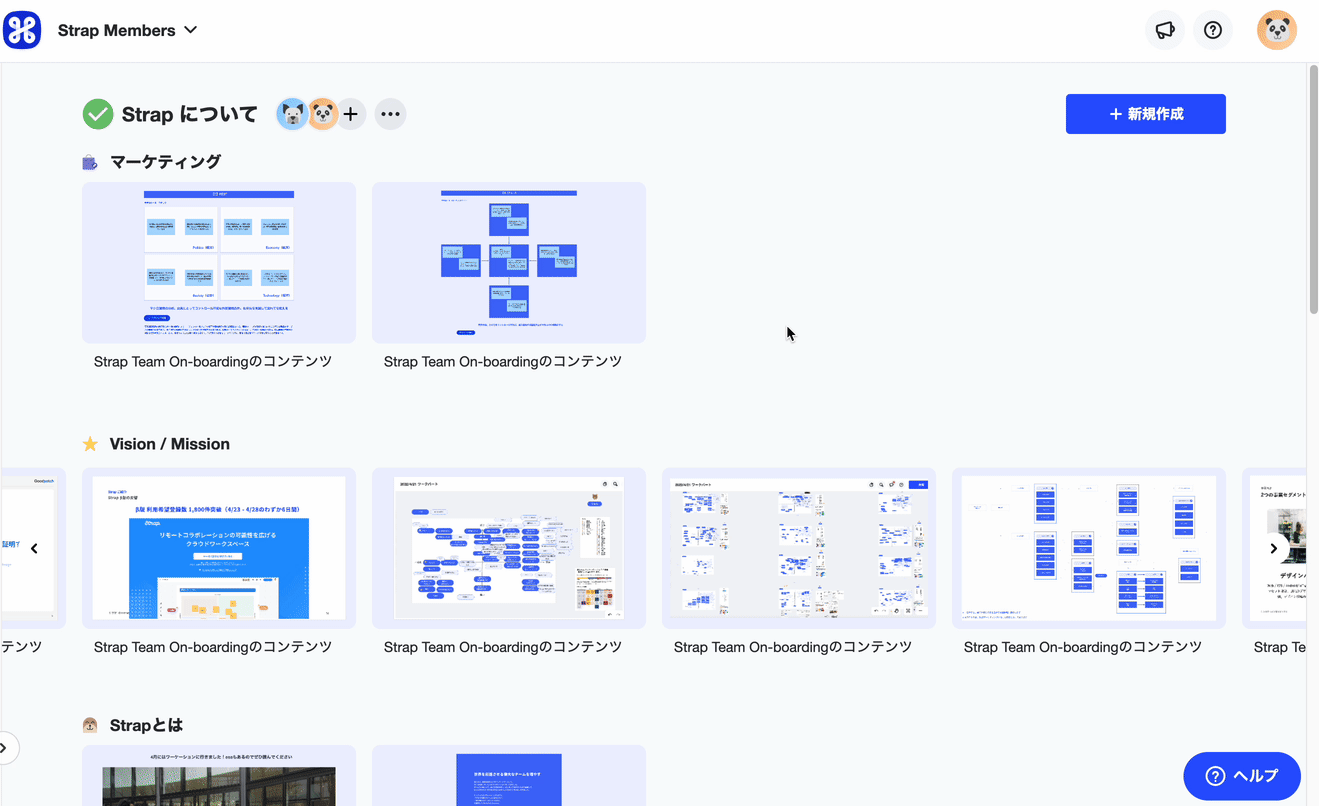Click second マーケティング board title text

[x=503, y=362]
